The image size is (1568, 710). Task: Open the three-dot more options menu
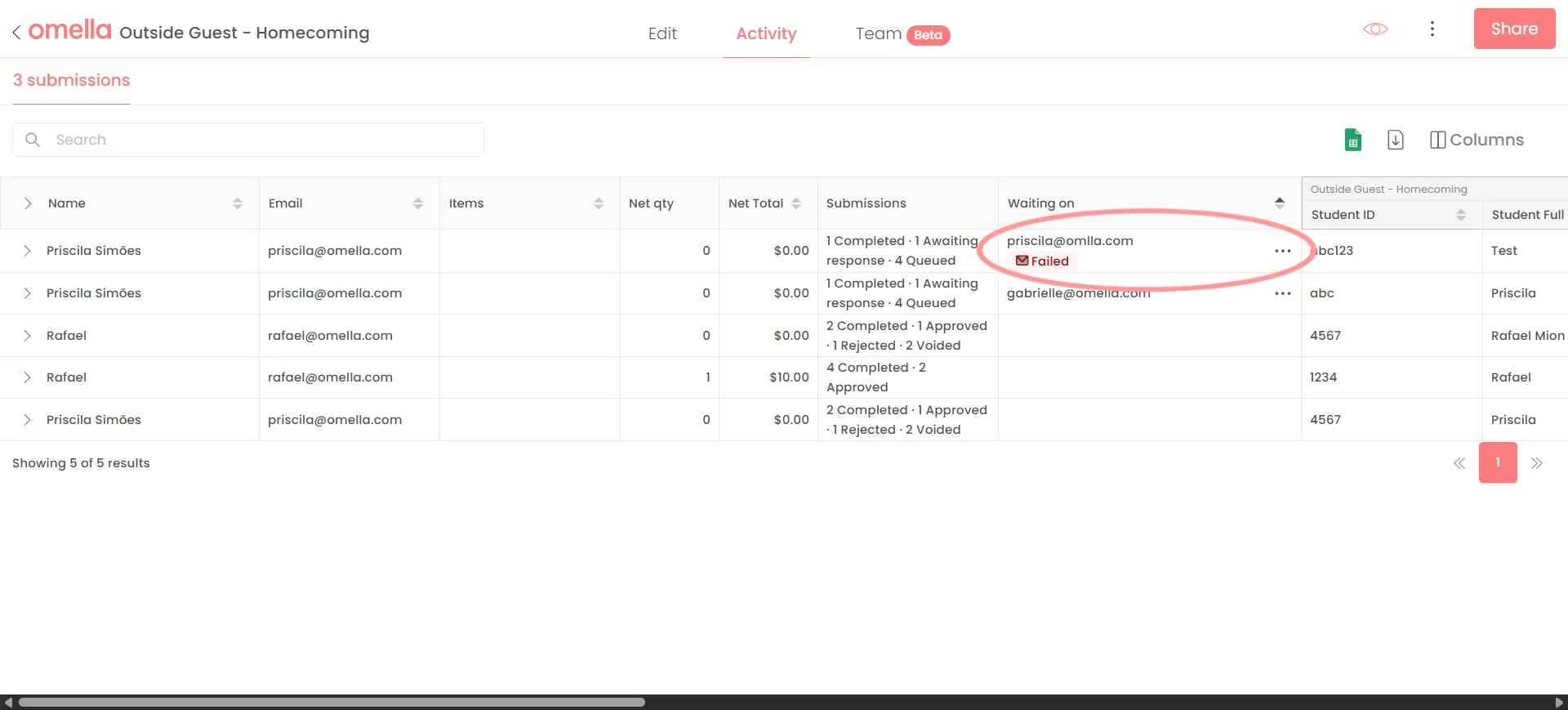(1432, 29)
